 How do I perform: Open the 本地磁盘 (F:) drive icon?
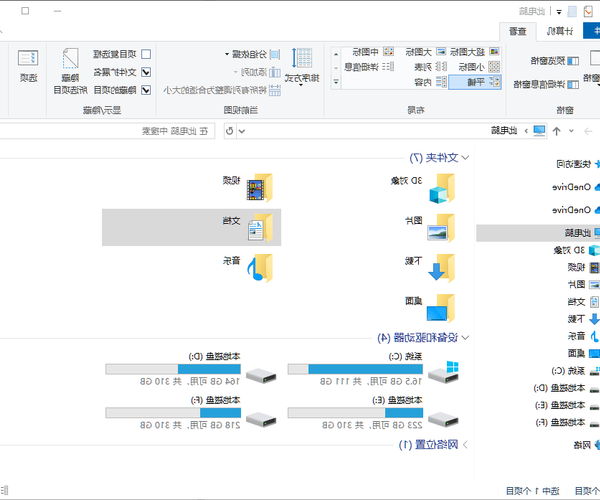click(x=261, y=418)
